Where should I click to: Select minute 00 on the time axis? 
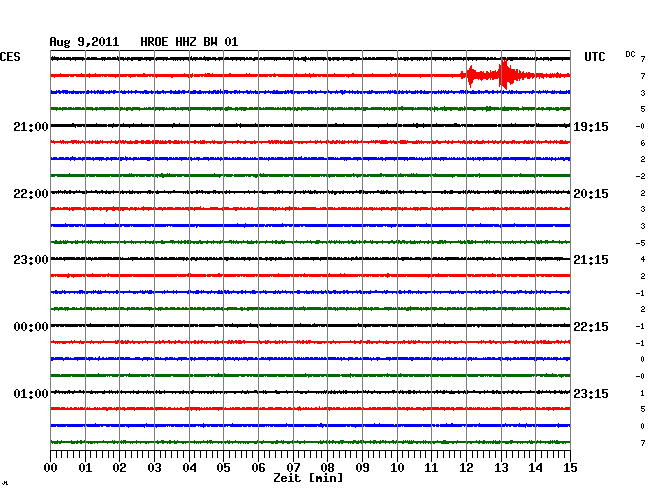click(51, 468)
